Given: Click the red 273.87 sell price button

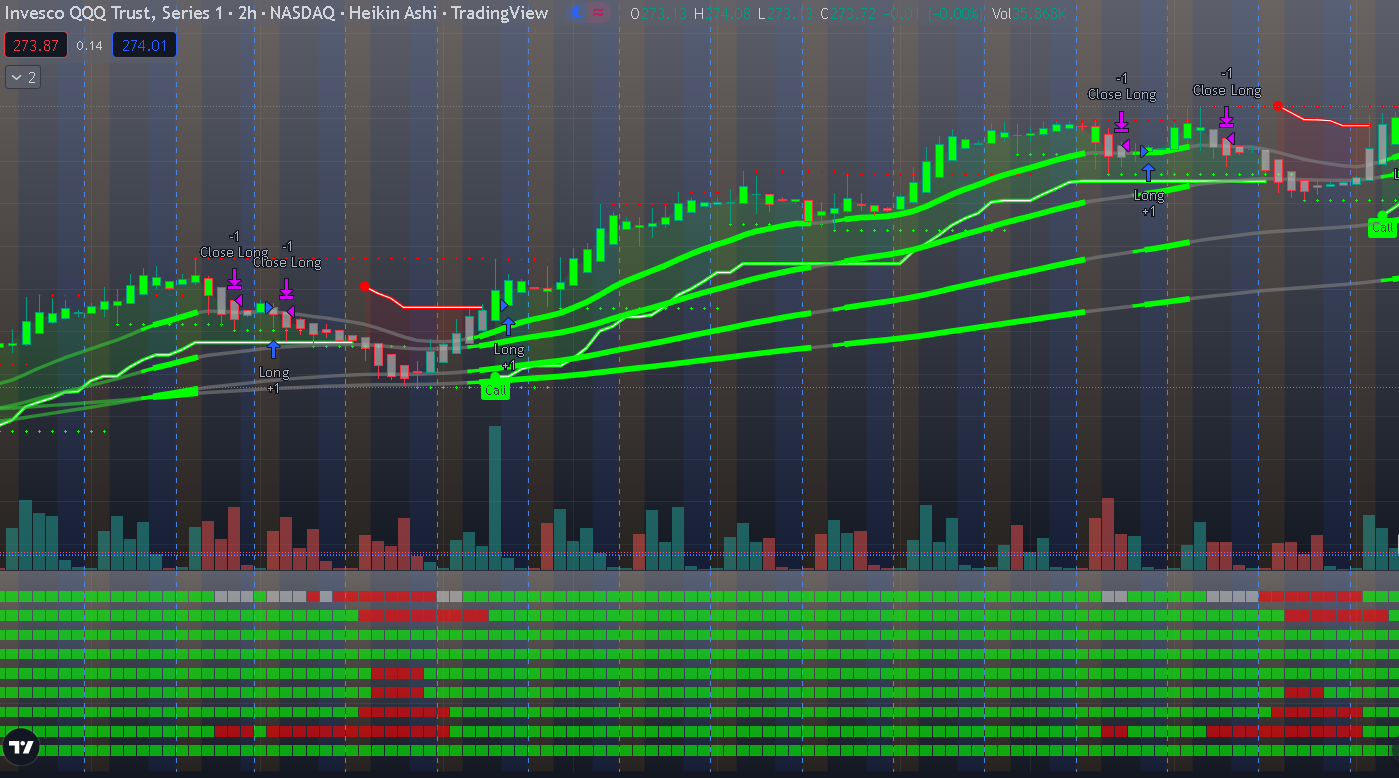Looking at the screenshot, I should pos(36,45).
